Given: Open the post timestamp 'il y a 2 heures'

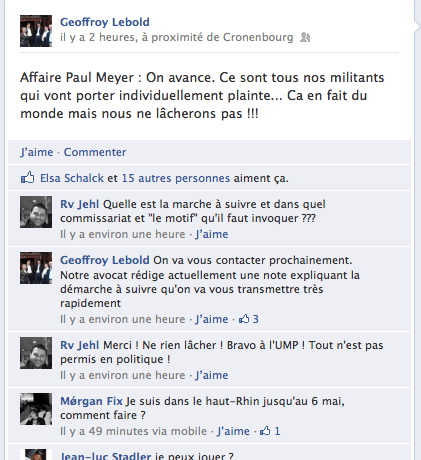Looking at the screenshot, I should point(98,37).
